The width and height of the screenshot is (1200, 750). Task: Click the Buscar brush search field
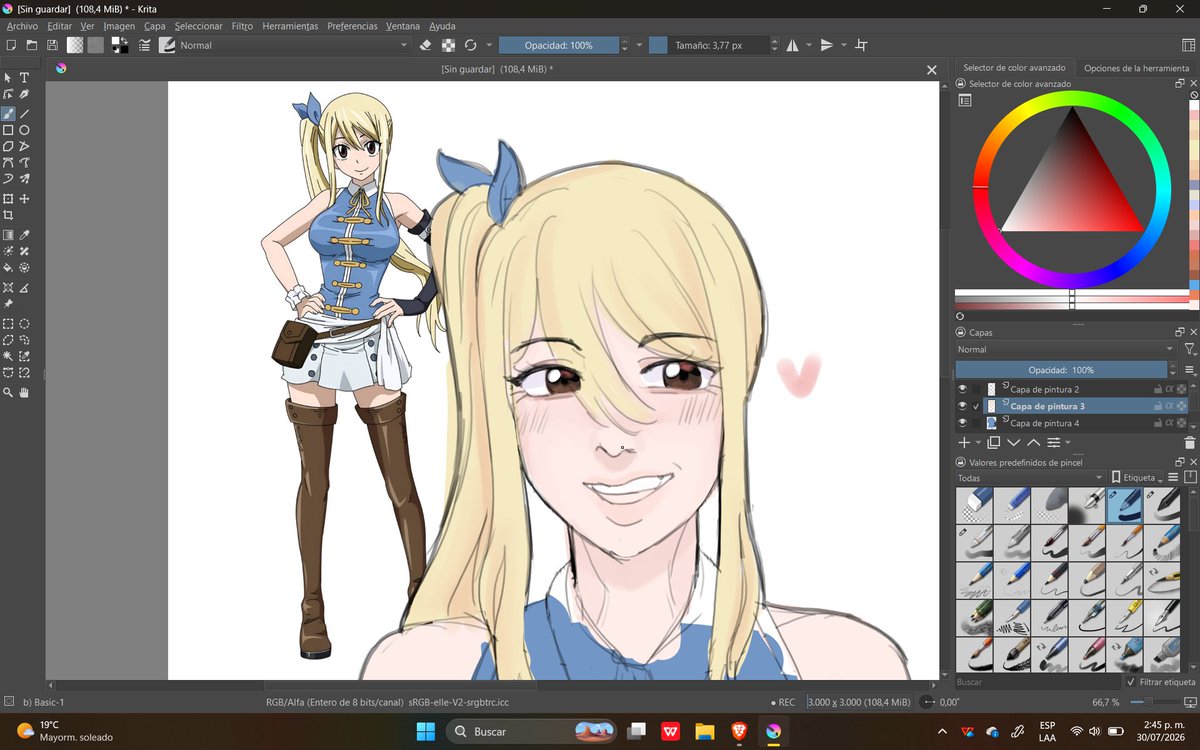[1038, 682]
